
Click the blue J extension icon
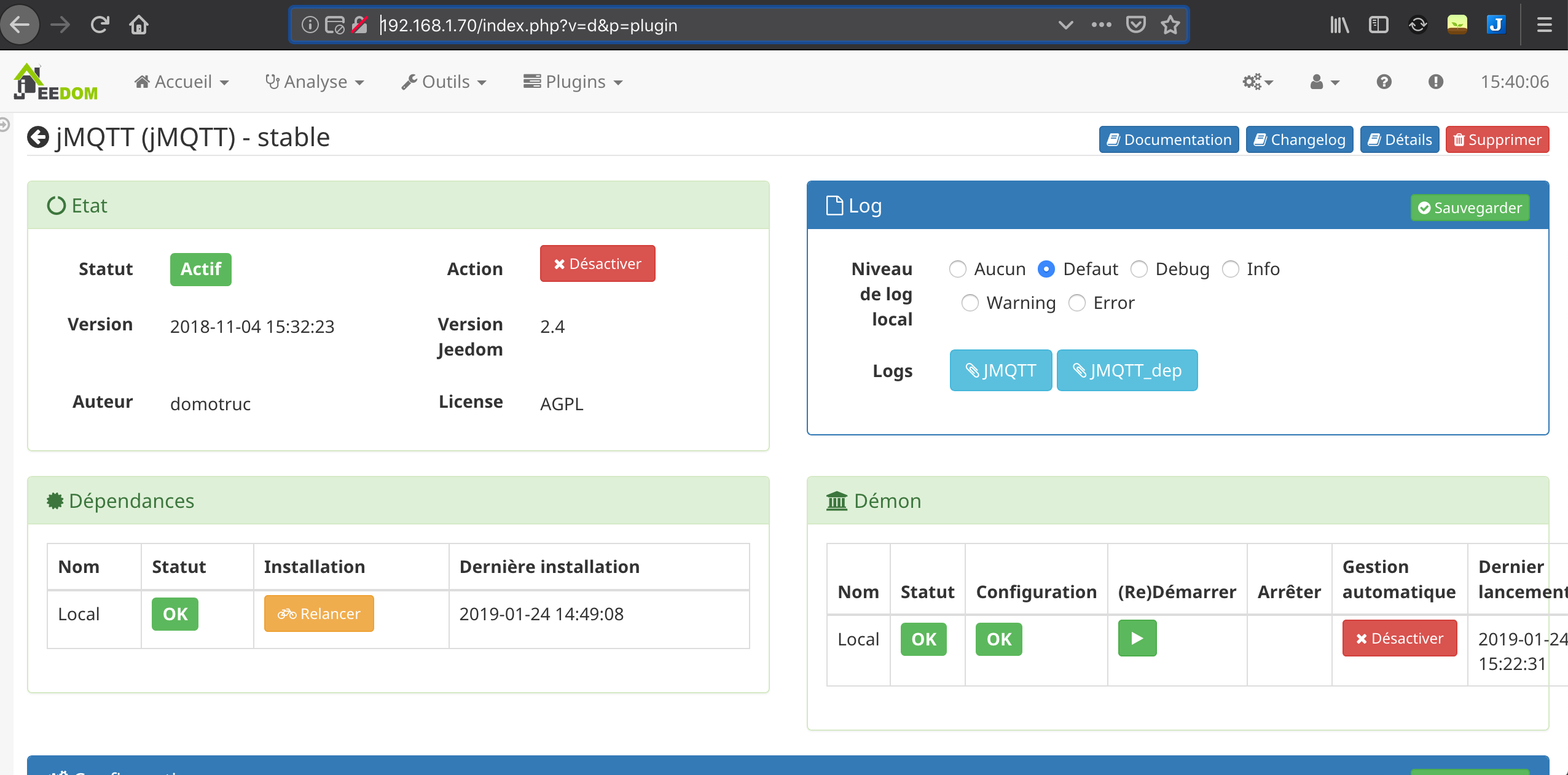[x=1496, y=25]
